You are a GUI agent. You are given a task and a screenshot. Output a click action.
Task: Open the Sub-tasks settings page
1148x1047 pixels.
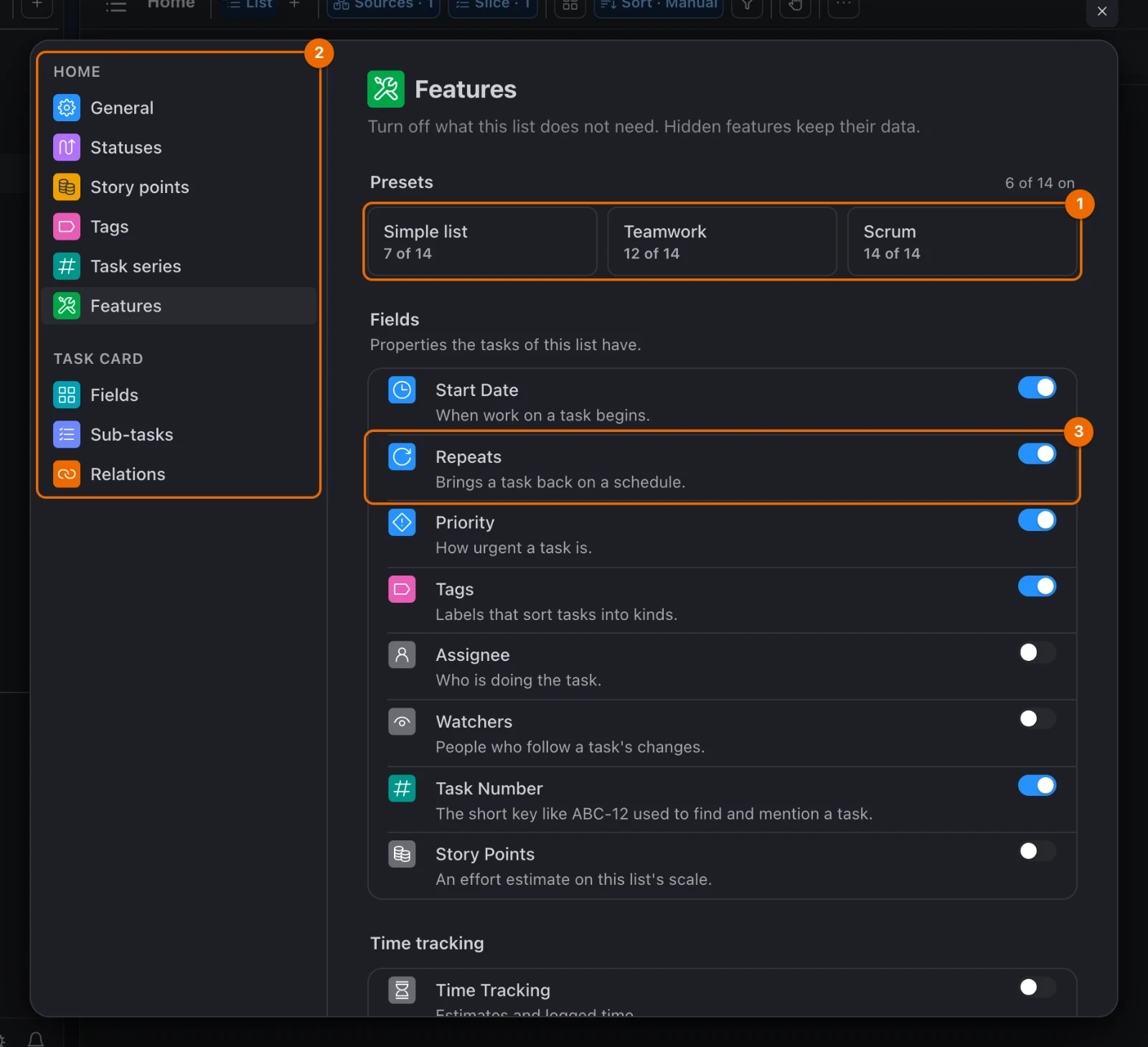[x=179, y=434]
